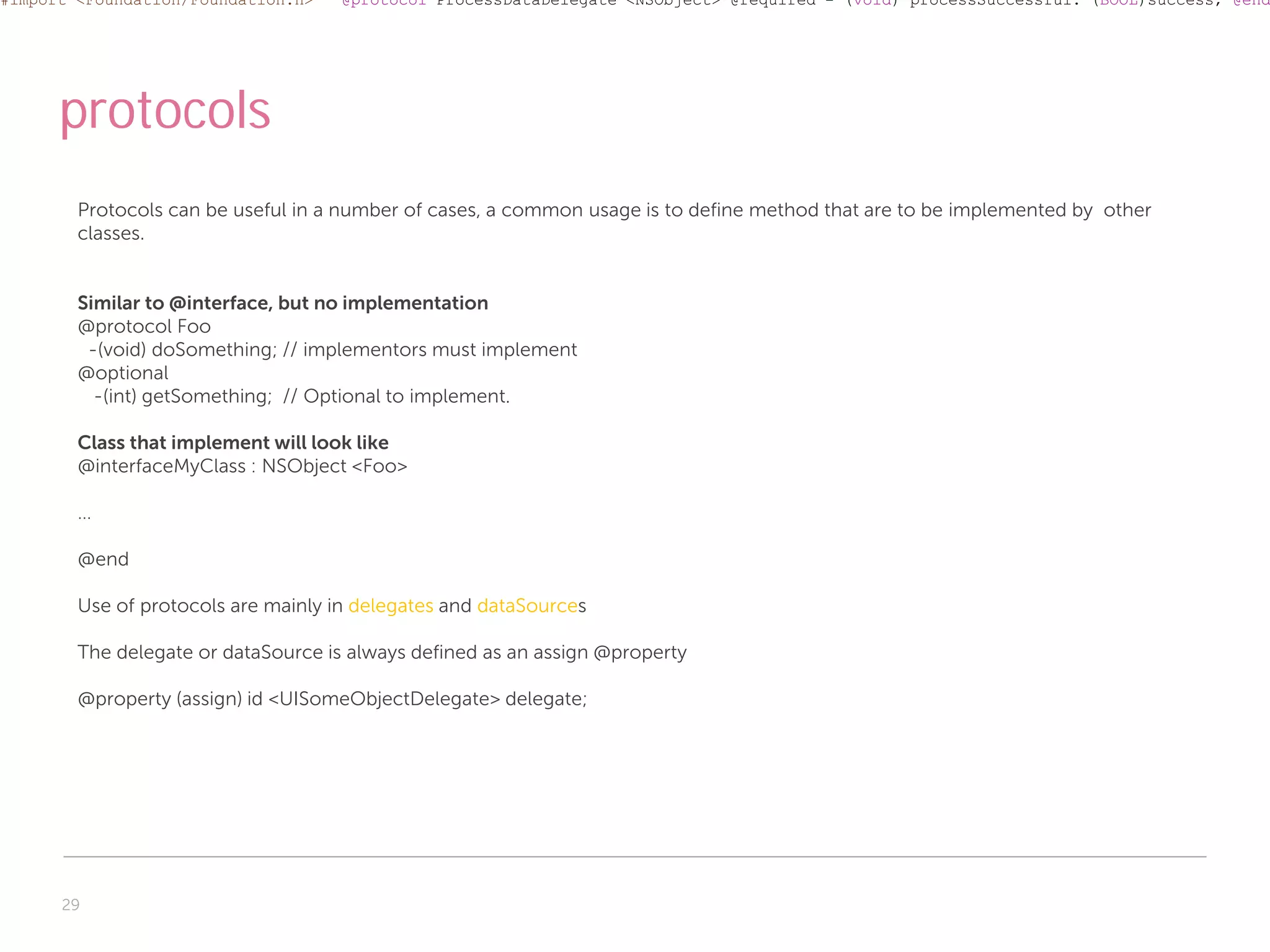
Task: Click line '@property (assign) id <UISomeObjectDelegate> delegate;'
Action: [x=332, y=699]
